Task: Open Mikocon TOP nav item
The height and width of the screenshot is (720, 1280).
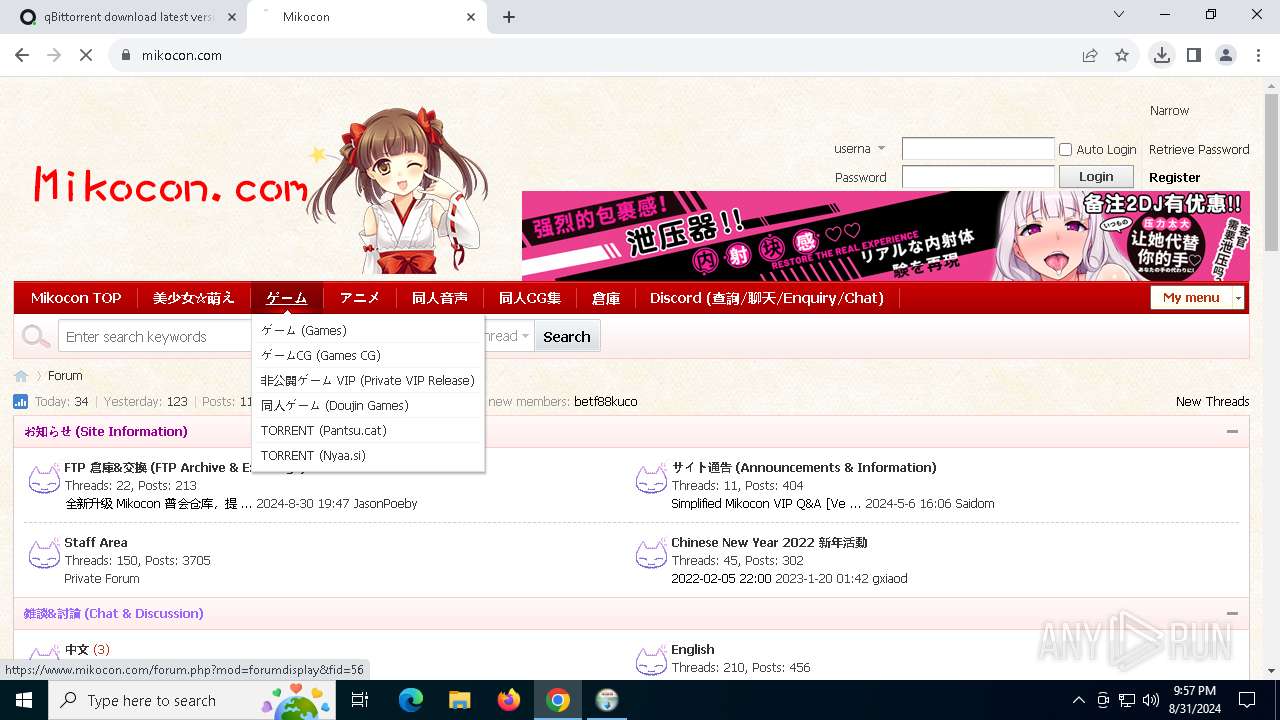Action: pos(76,298)
